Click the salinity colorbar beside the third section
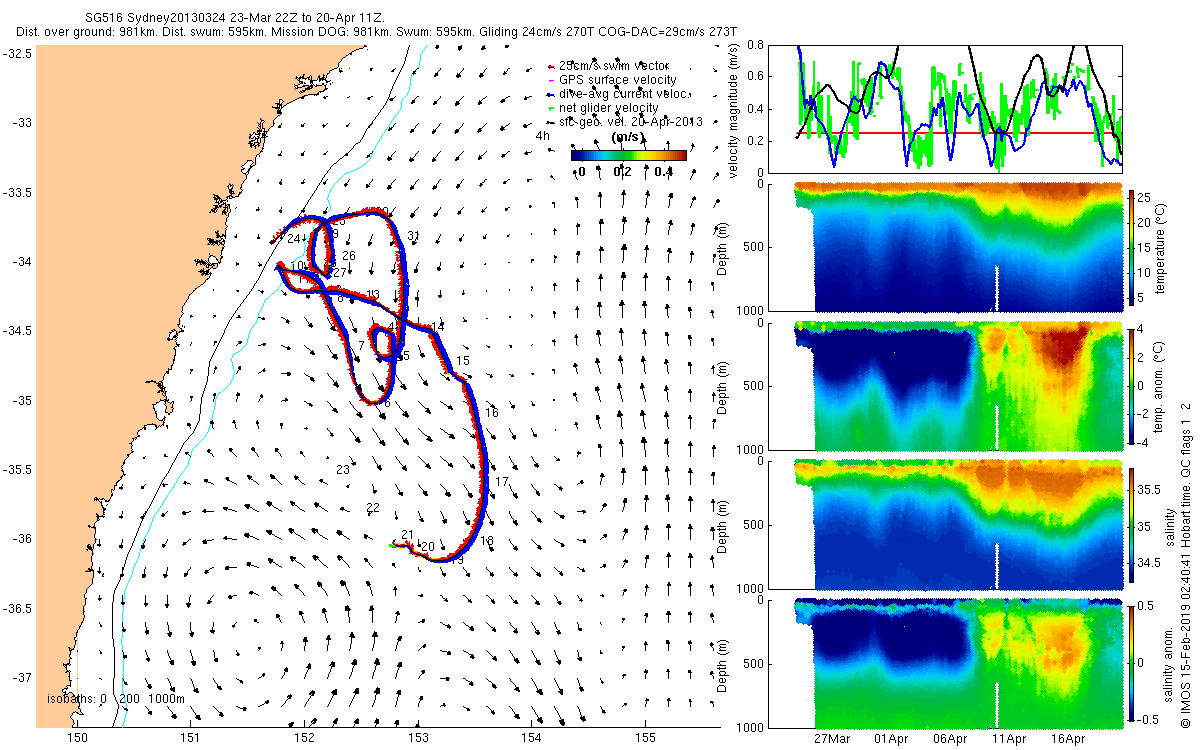Screen dimensions: 1200x750 (1132, 523)
